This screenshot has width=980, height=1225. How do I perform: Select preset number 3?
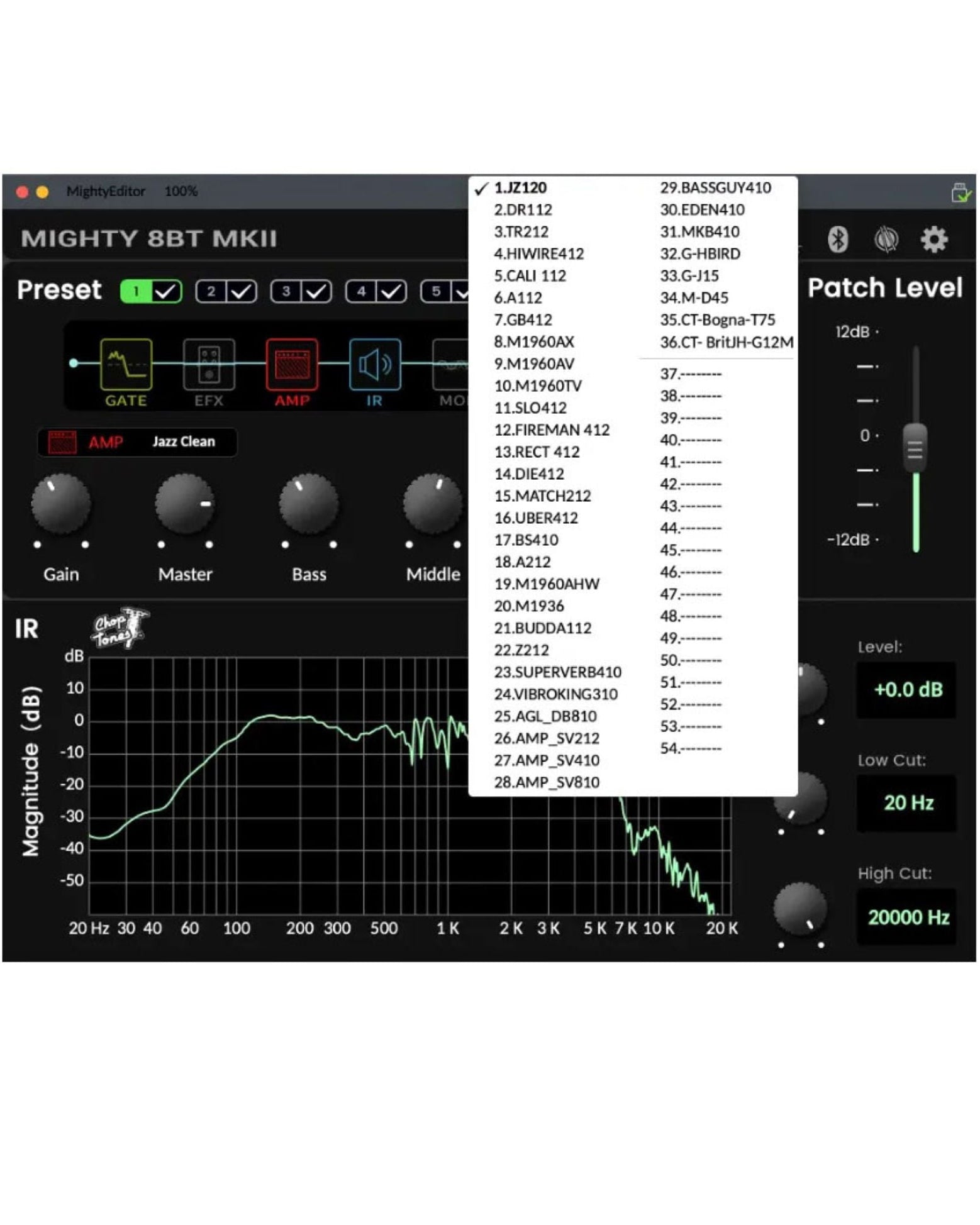point(286,292)
